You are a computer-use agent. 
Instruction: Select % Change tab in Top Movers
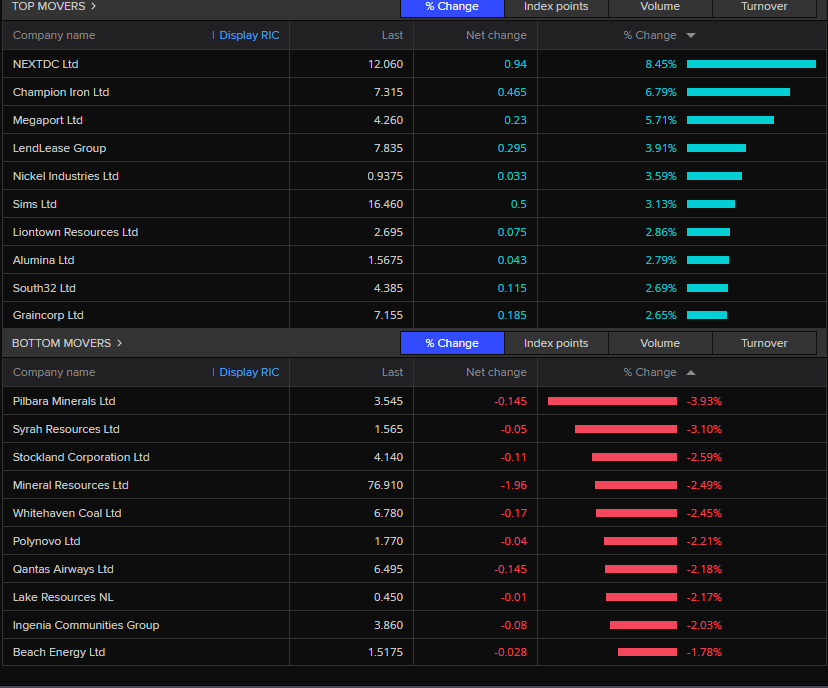tap(452, 7)
